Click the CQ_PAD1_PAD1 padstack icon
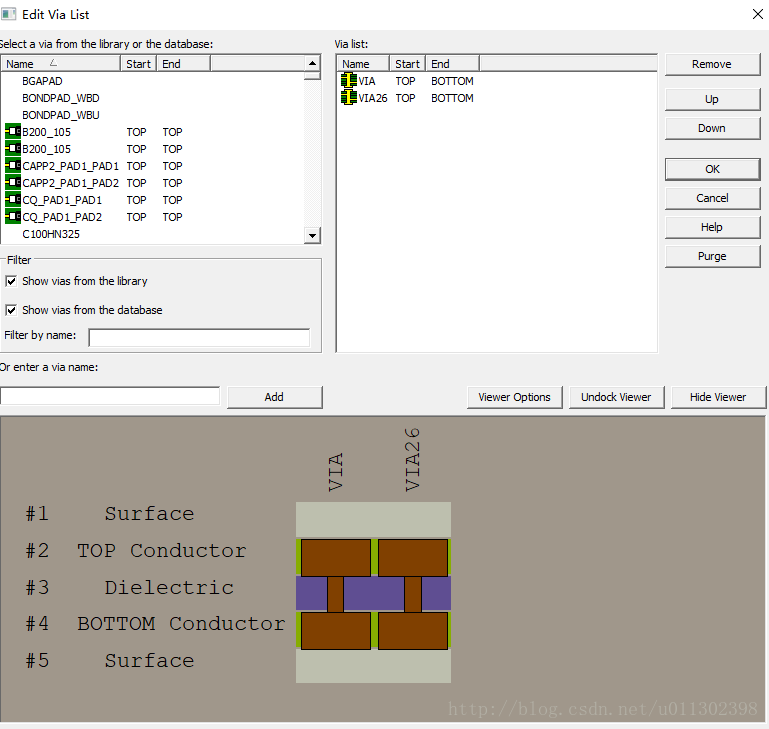The image size is (769, 729). (x=13, y=200)
